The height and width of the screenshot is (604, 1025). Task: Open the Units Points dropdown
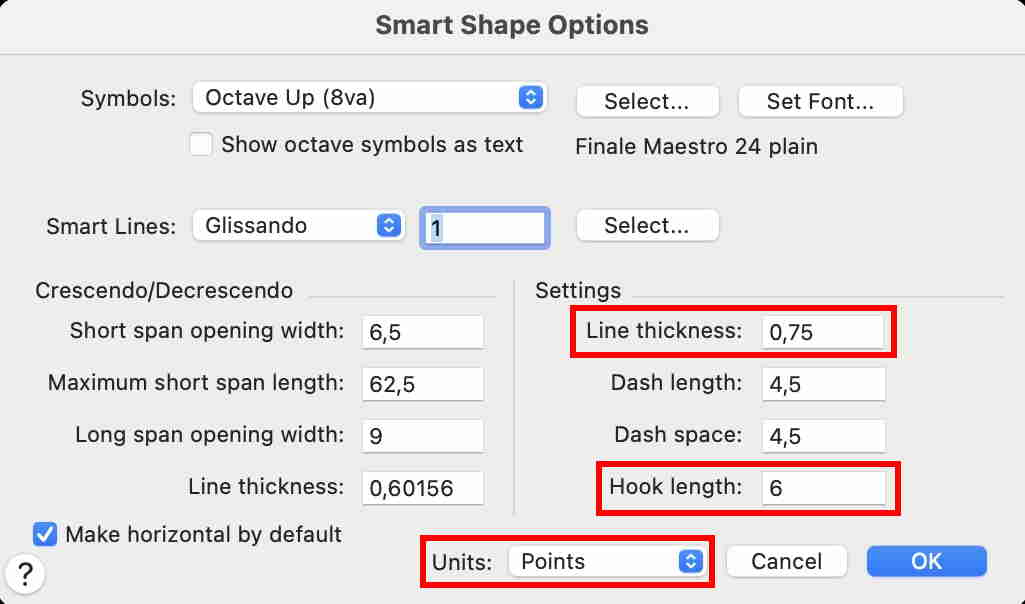pyautogui.click(x=606, y=561)
